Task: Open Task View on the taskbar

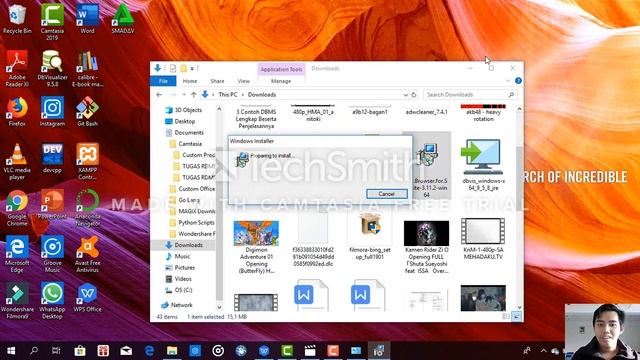Action: click(x=56, y=351)
